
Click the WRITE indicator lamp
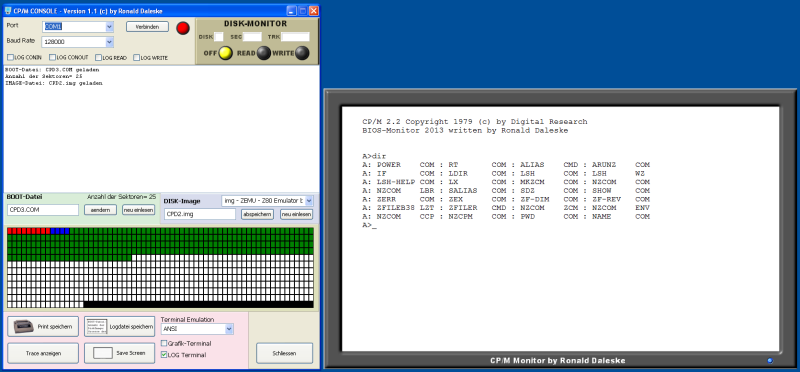pos(302,53)
